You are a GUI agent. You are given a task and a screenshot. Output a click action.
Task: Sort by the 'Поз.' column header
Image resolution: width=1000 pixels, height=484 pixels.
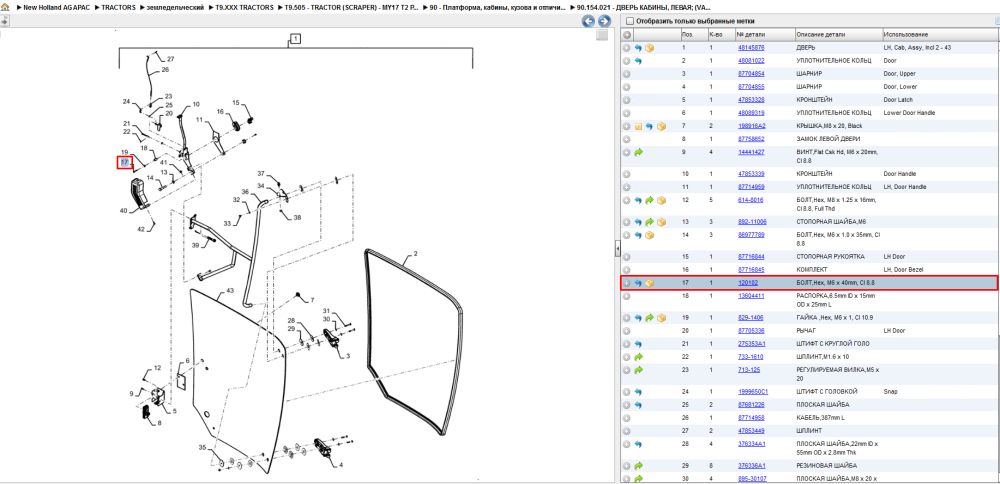[x=693, y=34]
